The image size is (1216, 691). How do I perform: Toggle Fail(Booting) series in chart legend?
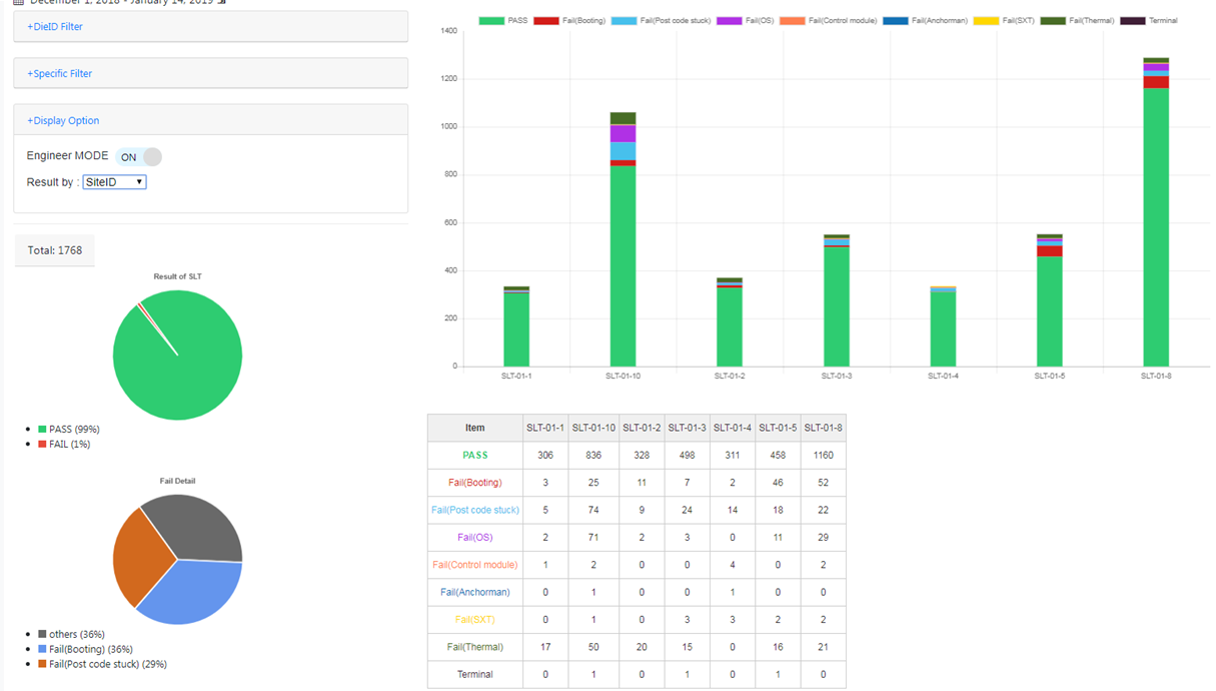click(x=570, y=20)
